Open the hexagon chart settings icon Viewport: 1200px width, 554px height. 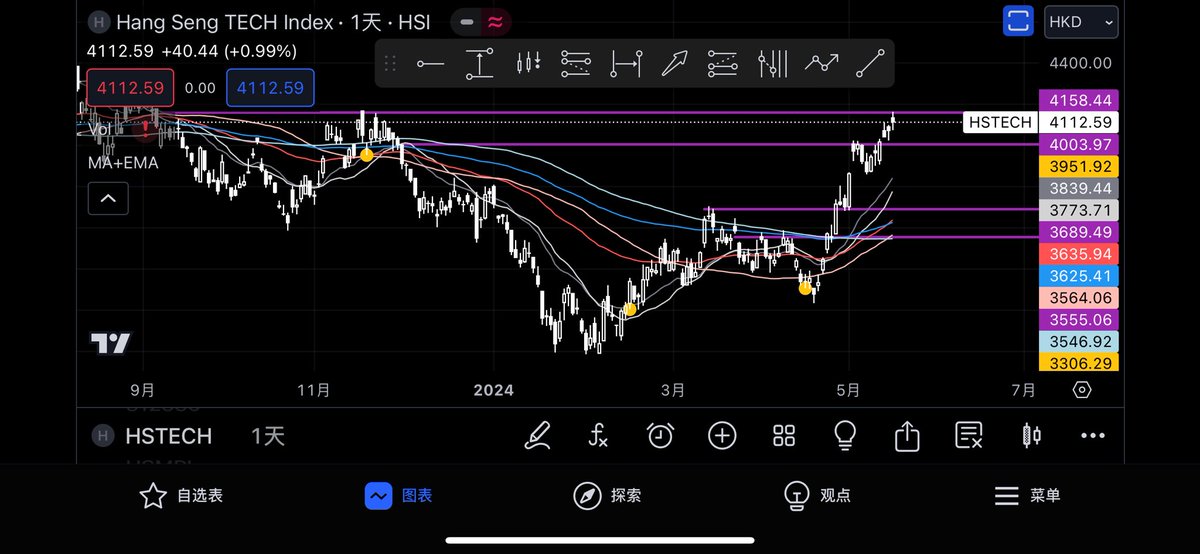click(1082, 390)
